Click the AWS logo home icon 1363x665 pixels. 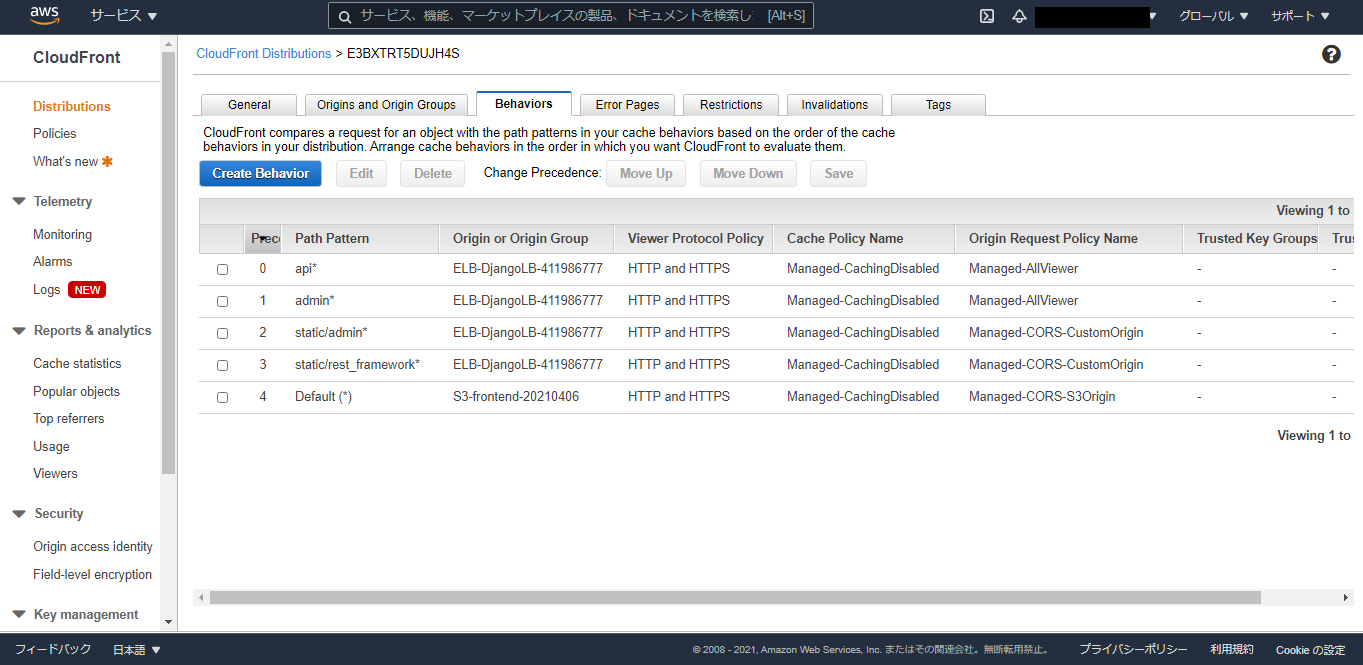click(x=46, y=15)
